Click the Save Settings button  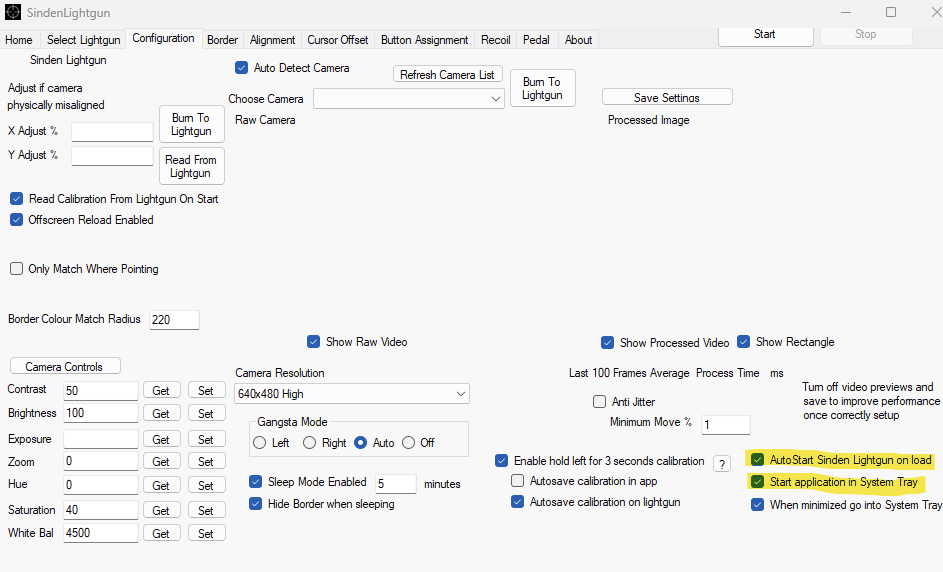[667, 97]
